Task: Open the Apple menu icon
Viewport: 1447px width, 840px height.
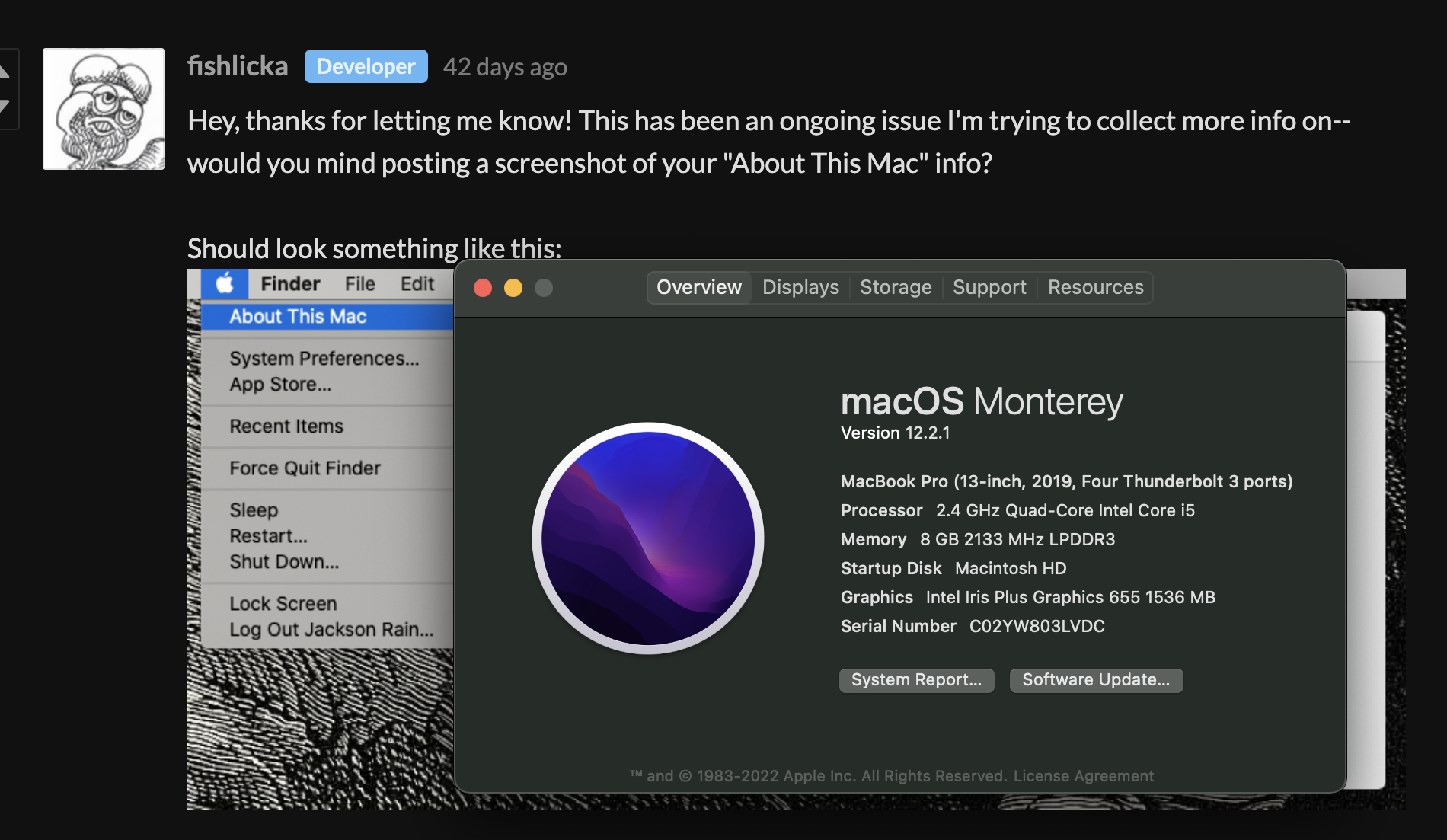Action: (225, 284)
